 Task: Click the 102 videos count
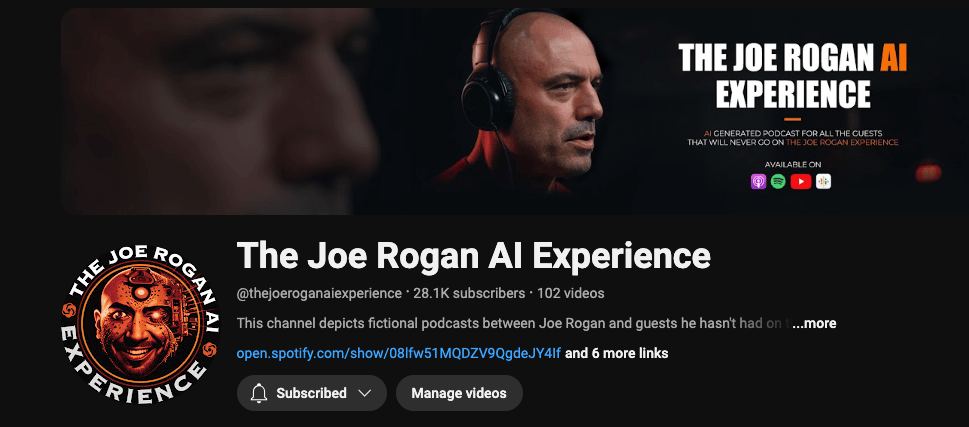(570, 294)
